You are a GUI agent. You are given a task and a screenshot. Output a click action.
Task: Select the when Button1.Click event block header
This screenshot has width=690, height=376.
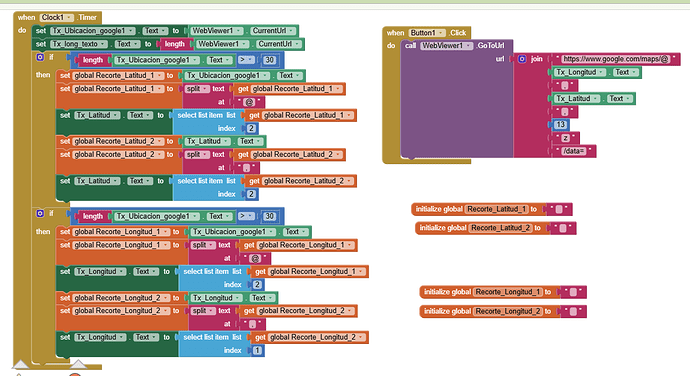427,33
